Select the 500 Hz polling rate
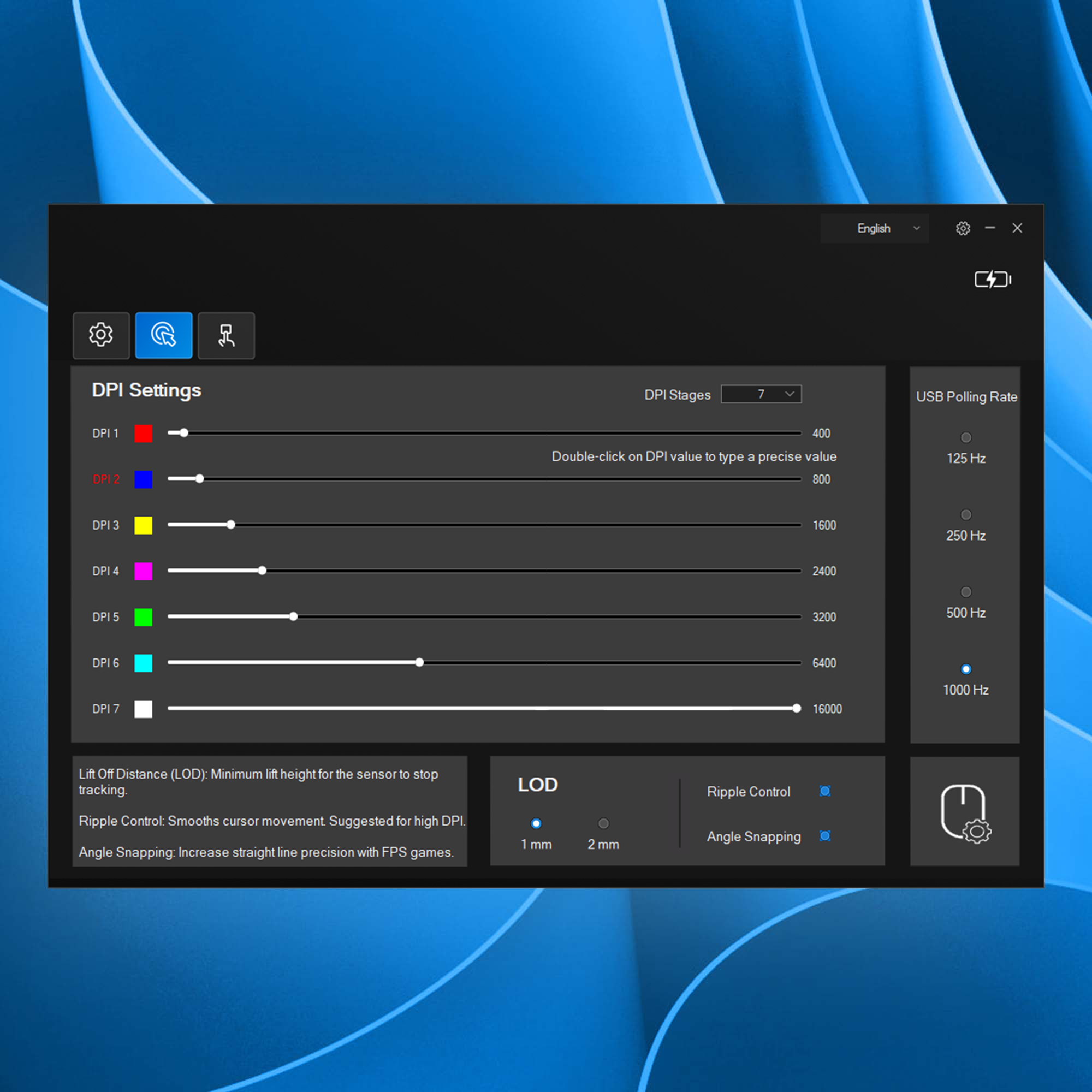 965,592
